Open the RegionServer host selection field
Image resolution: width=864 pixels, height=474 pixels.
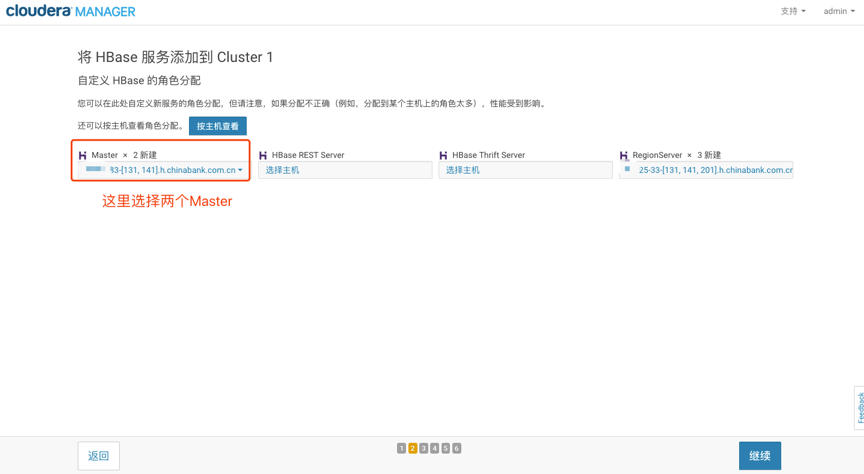(706, 170)
